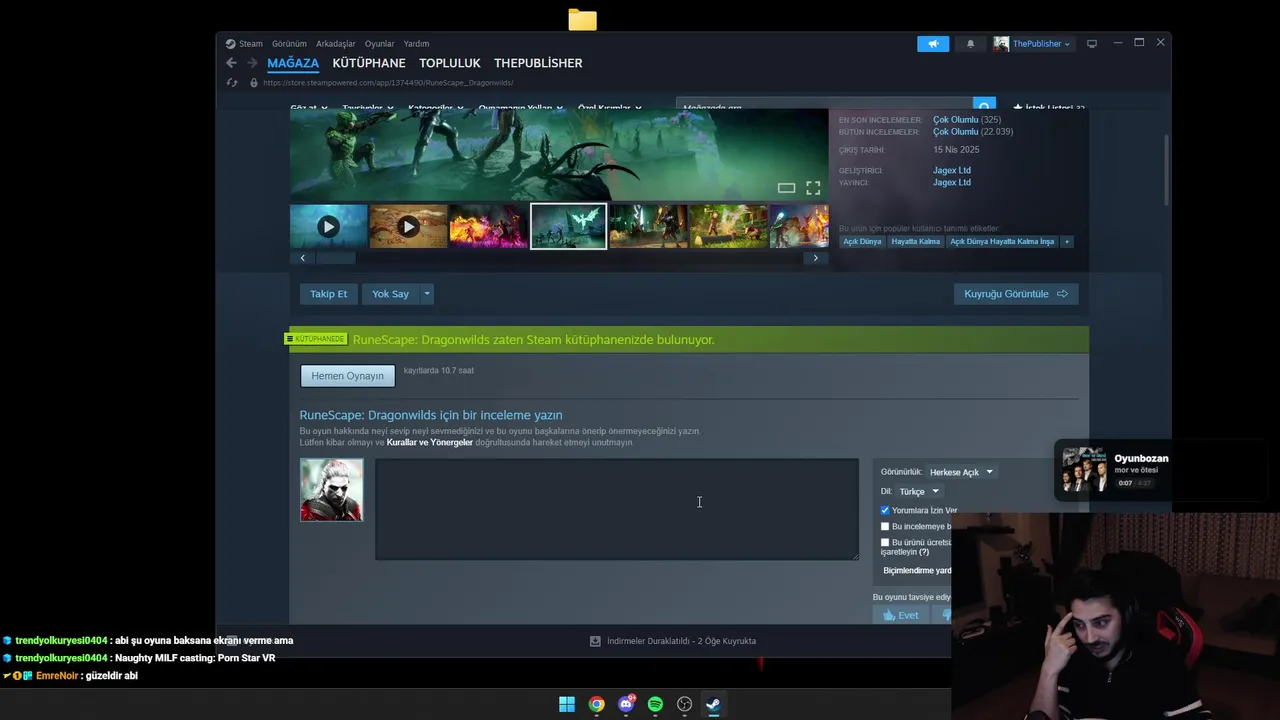The height and width of the screenshot is (720, 1280).
Task: Open the Görünüm menu
Action: (289, 44)
